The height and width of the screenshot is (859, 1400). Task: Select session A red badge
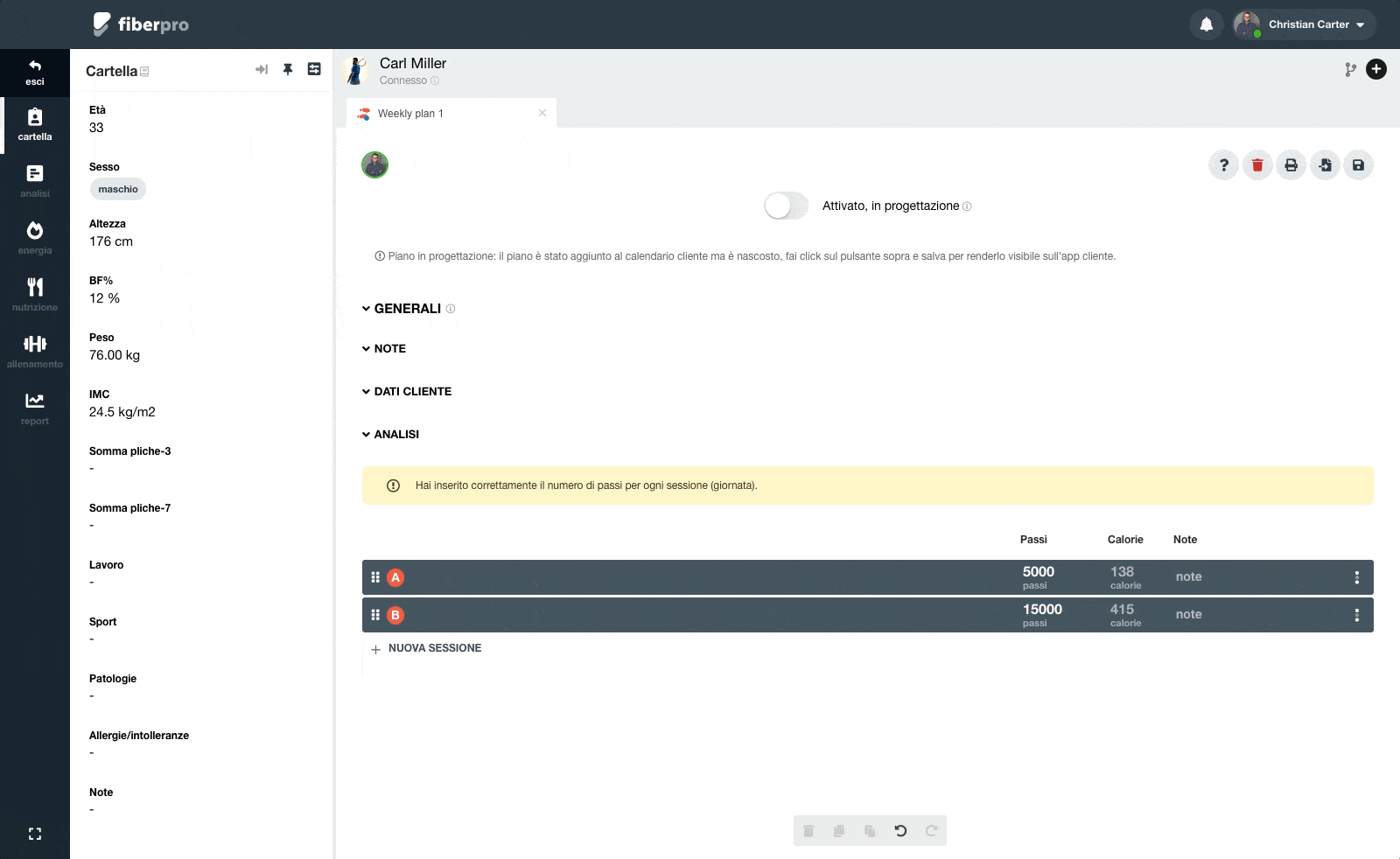click(x=395, y=577)
